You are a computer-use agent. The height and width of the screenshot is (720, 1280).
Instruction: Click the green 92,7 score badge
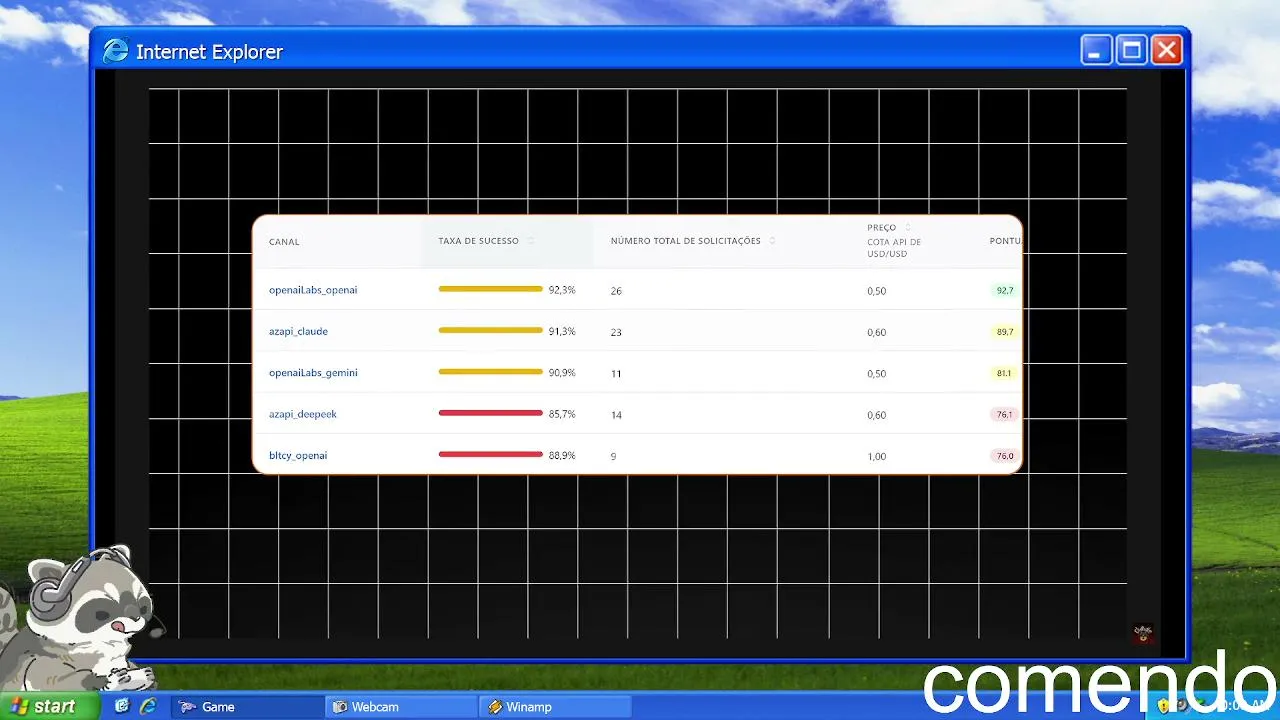tap(1004, 290)
